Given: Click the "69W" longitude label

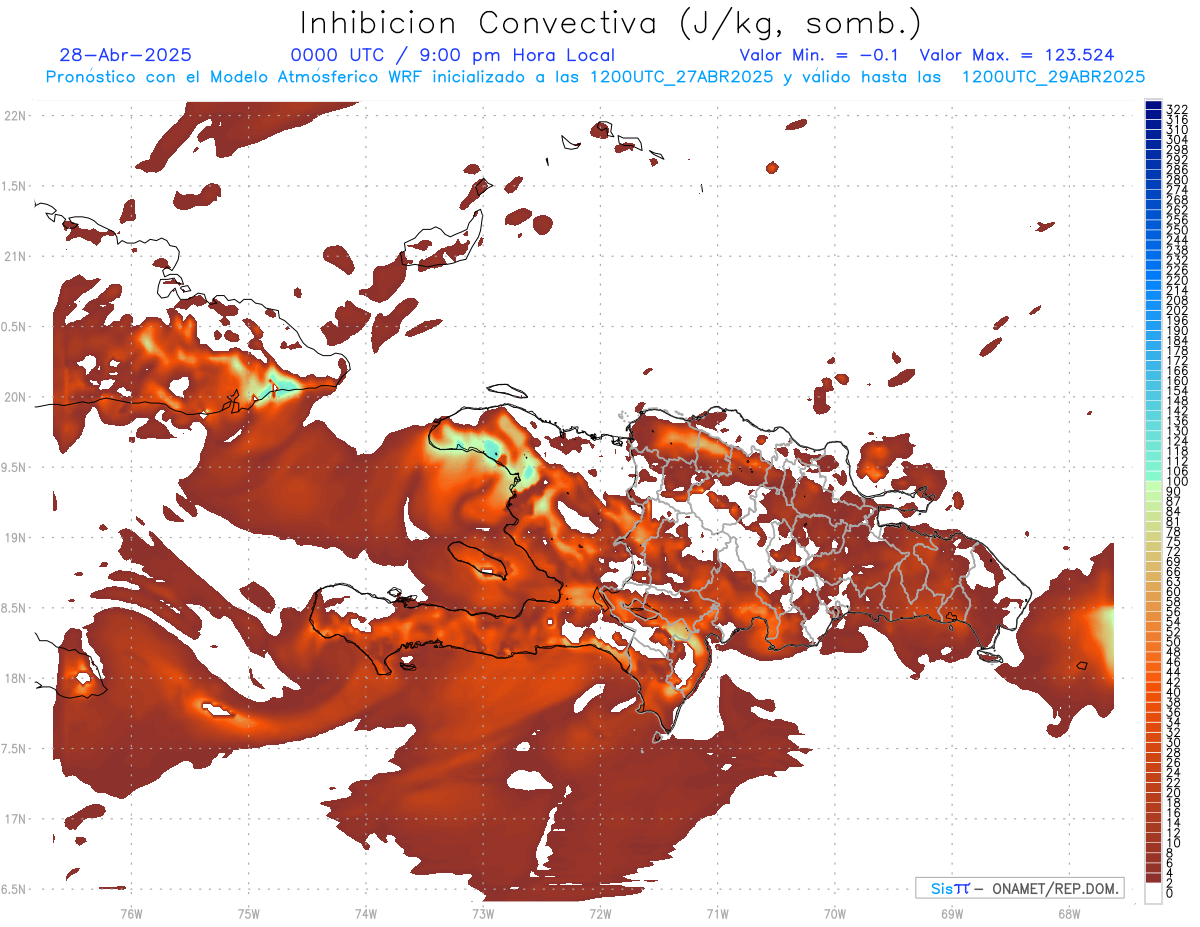Looking at the screenshot, I should 952,913.
